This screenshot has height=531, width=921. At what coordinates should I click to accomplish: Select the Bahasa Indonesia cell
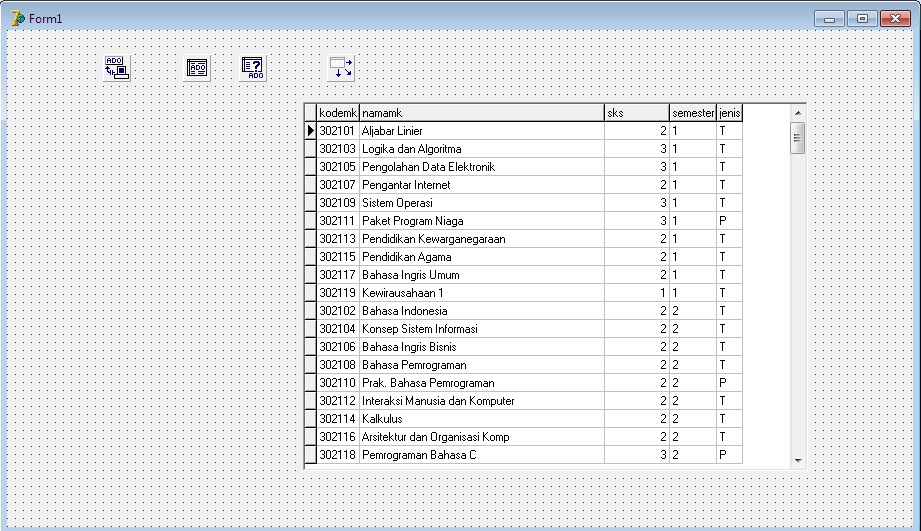click(482, 311)
